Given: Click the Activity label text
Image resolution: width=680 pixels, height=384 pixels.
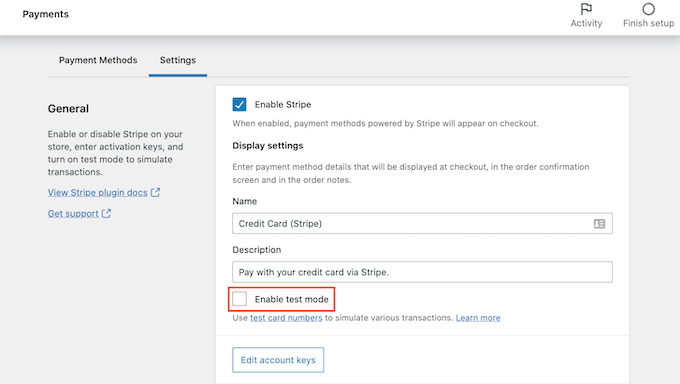Looking at the screenshot, I should pos(586,23).
